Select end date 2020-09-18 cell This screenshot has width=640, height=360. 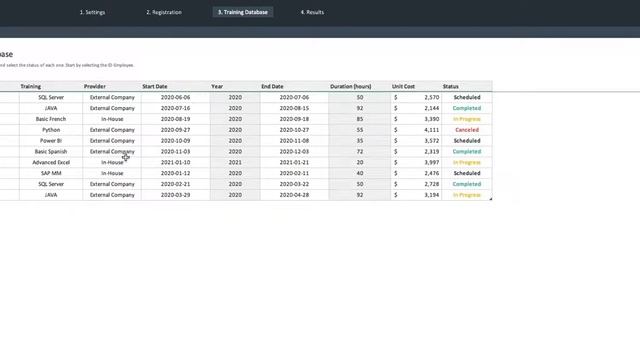[x=294, y=119]
